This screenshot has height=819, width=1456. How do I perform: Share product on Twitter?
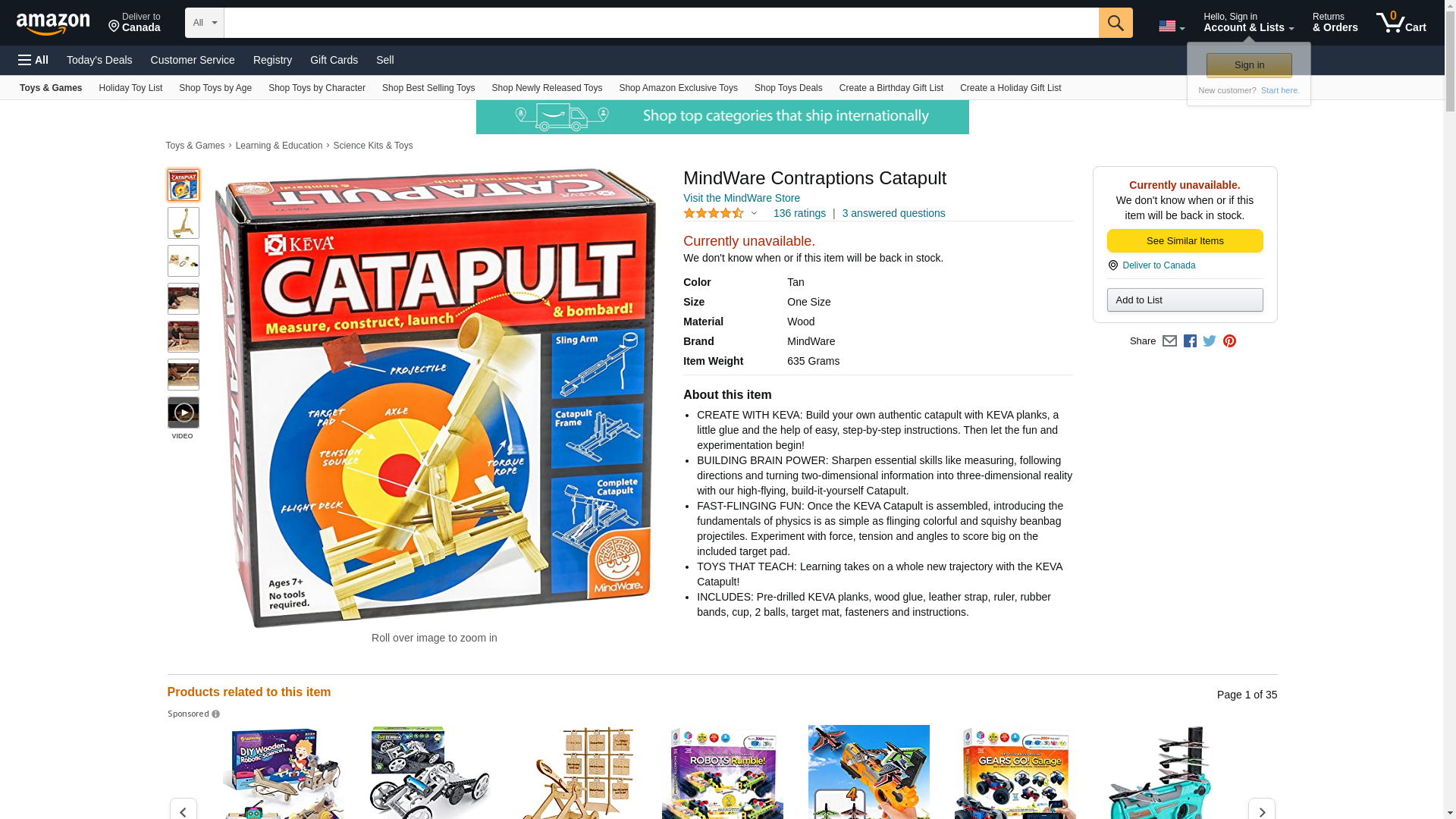1210,341
